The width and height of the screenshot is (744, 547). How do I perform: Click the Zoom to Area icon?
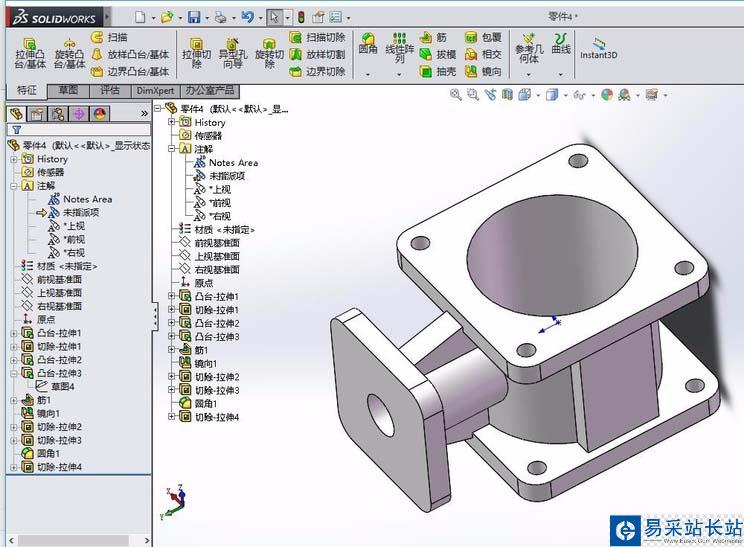pos(473,95)
